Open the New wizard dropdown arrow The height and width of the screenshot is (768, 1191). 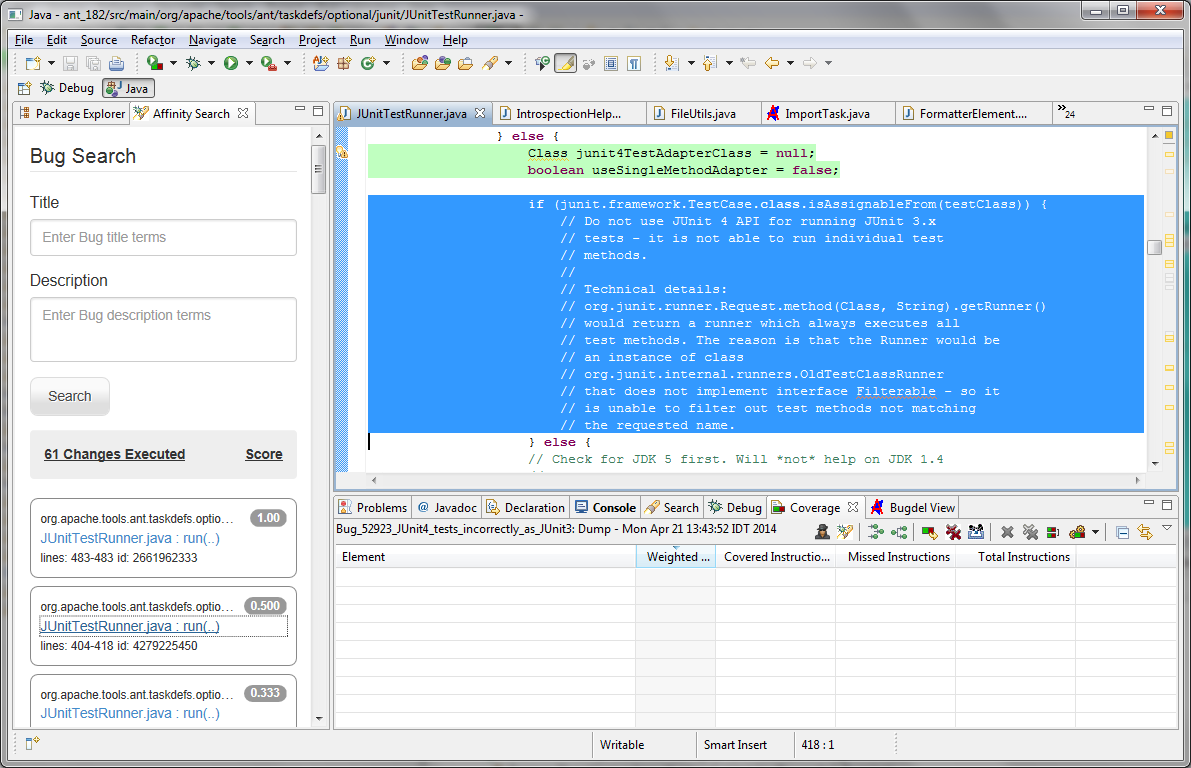click(51, 63)
